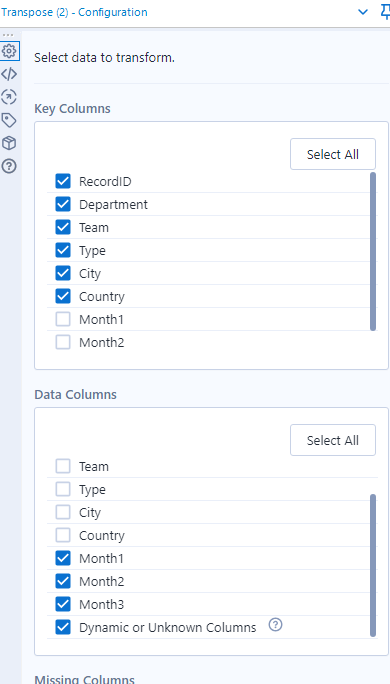Uncheck Month2 in Data Columns

coord(63,581)
